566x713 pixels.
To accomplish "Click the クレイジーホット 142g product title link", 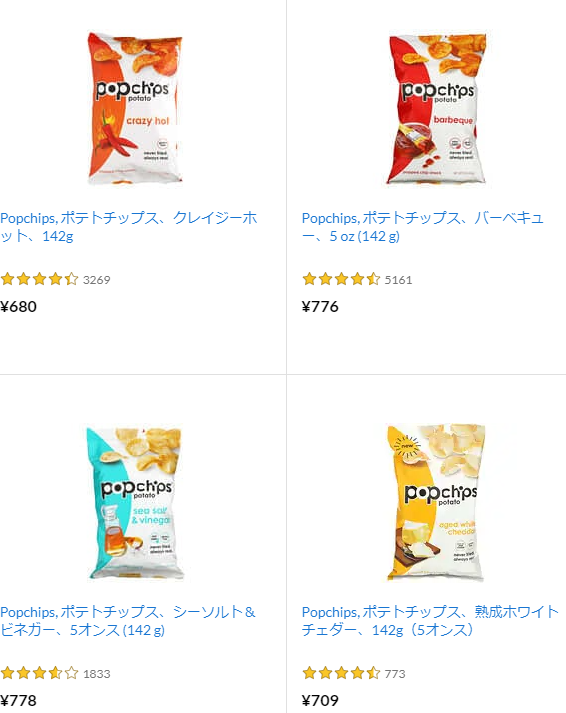I will pyautogui.click(x=129, y=227).
